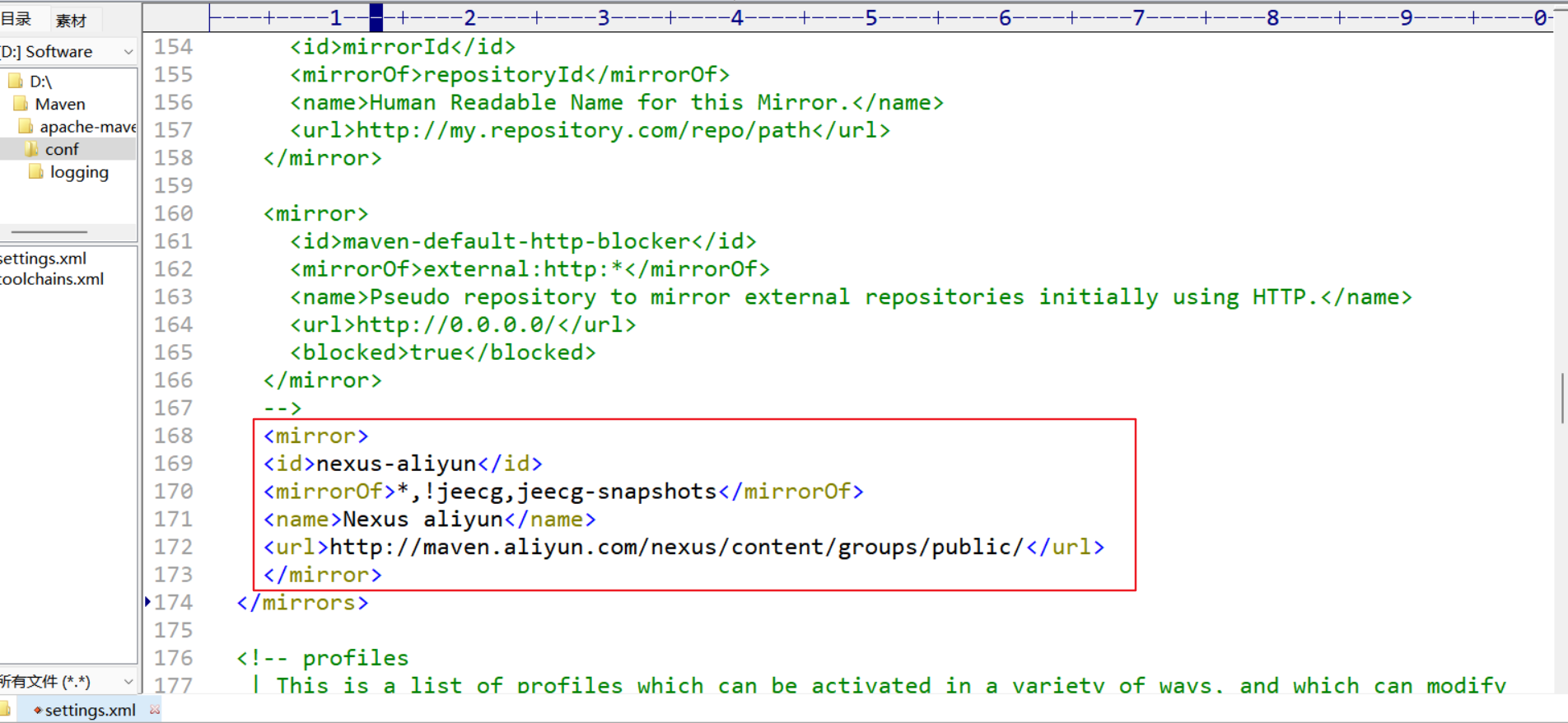Click the http://0.0.0.0/ url line
The image size is (1568, 723).
(463, 324)
